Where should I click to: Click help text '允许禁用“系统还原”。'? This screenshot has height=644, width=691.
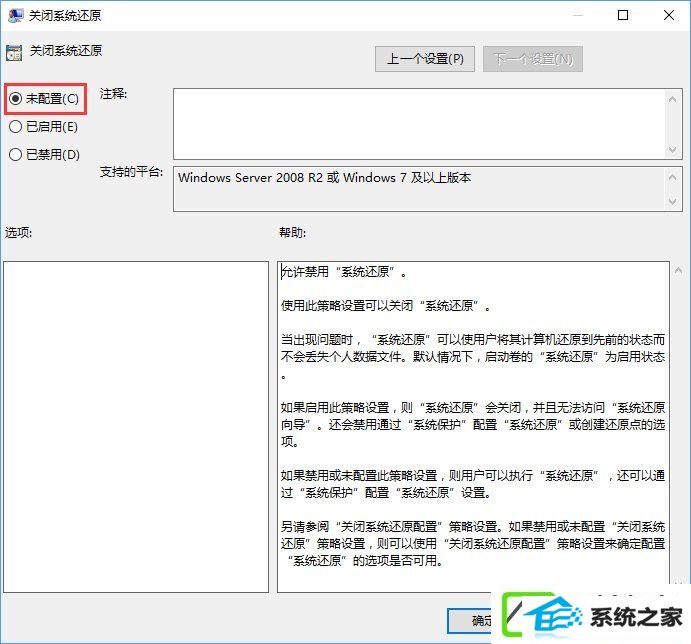[x=344, y=272]
